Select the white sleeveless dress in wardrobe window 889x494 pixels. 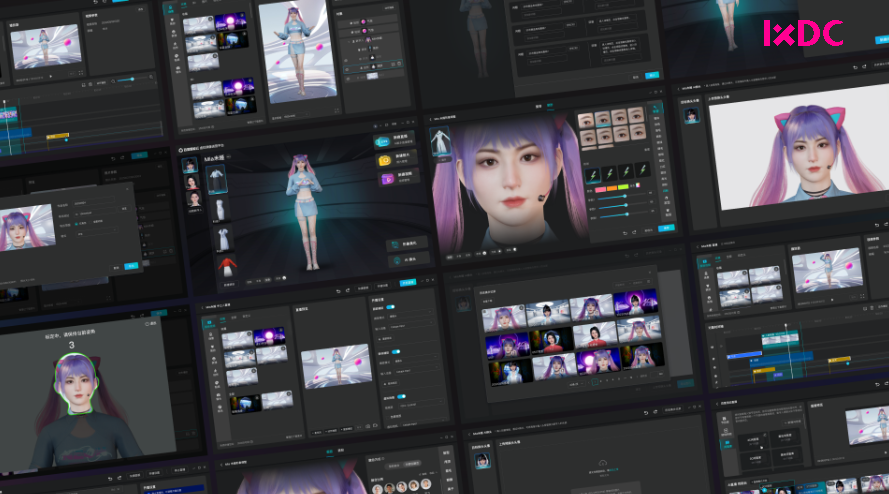pos(219,209)
